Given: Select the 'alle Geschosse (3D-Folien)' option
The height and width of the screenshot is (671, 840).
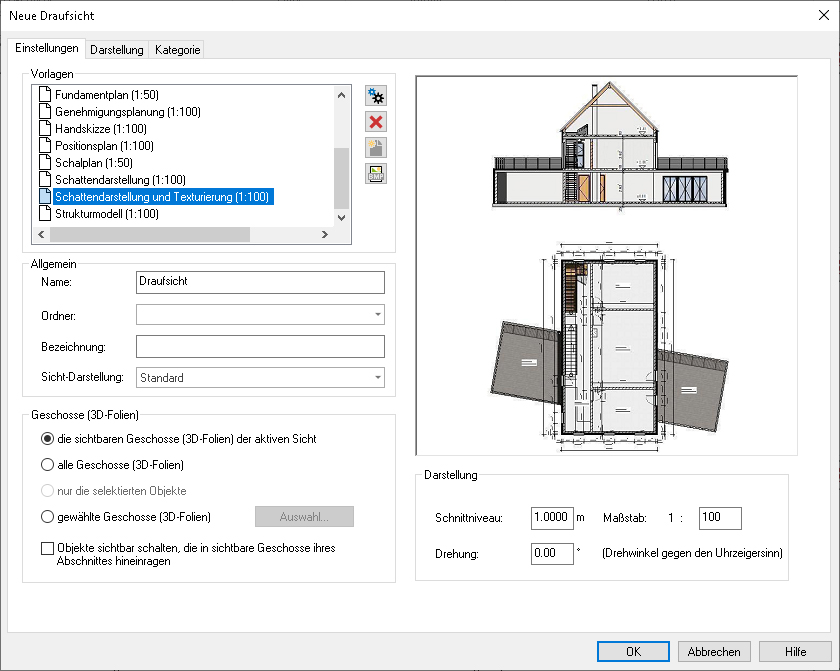Looking at the screenshot, I should point(47,465).
